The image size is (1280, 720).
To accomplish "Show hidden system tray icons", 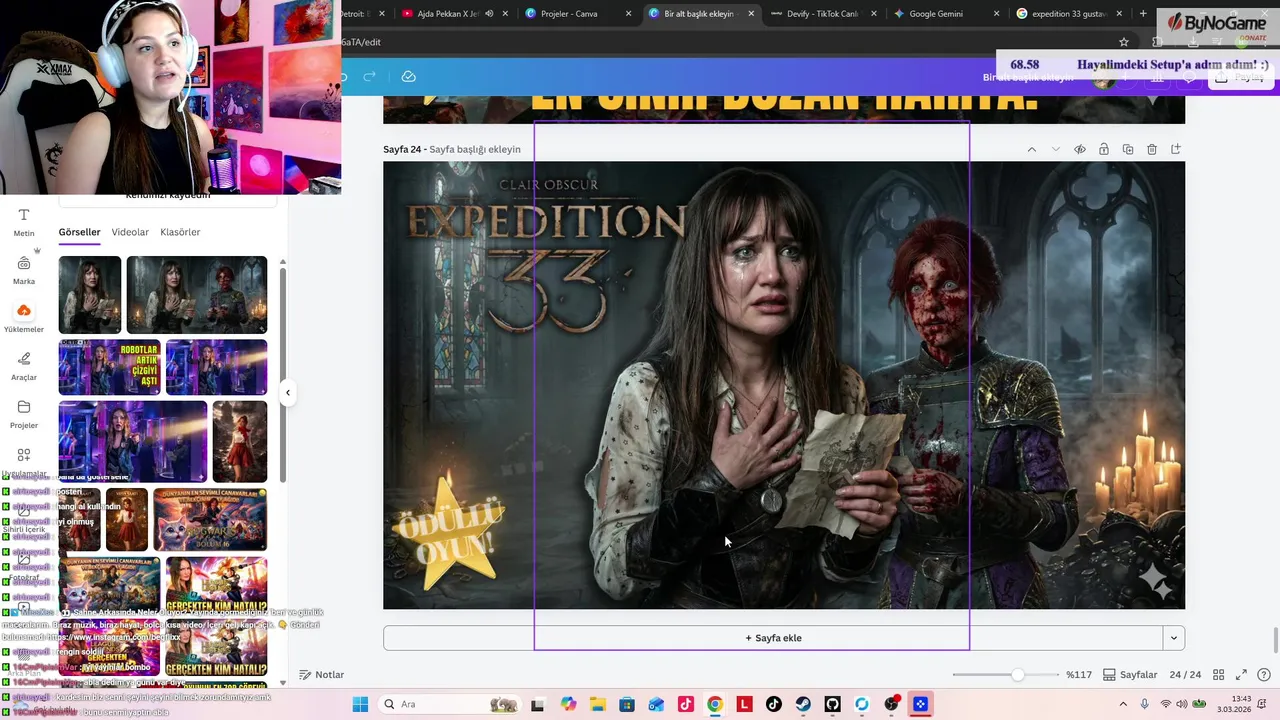I will (x=1123, y=704).
